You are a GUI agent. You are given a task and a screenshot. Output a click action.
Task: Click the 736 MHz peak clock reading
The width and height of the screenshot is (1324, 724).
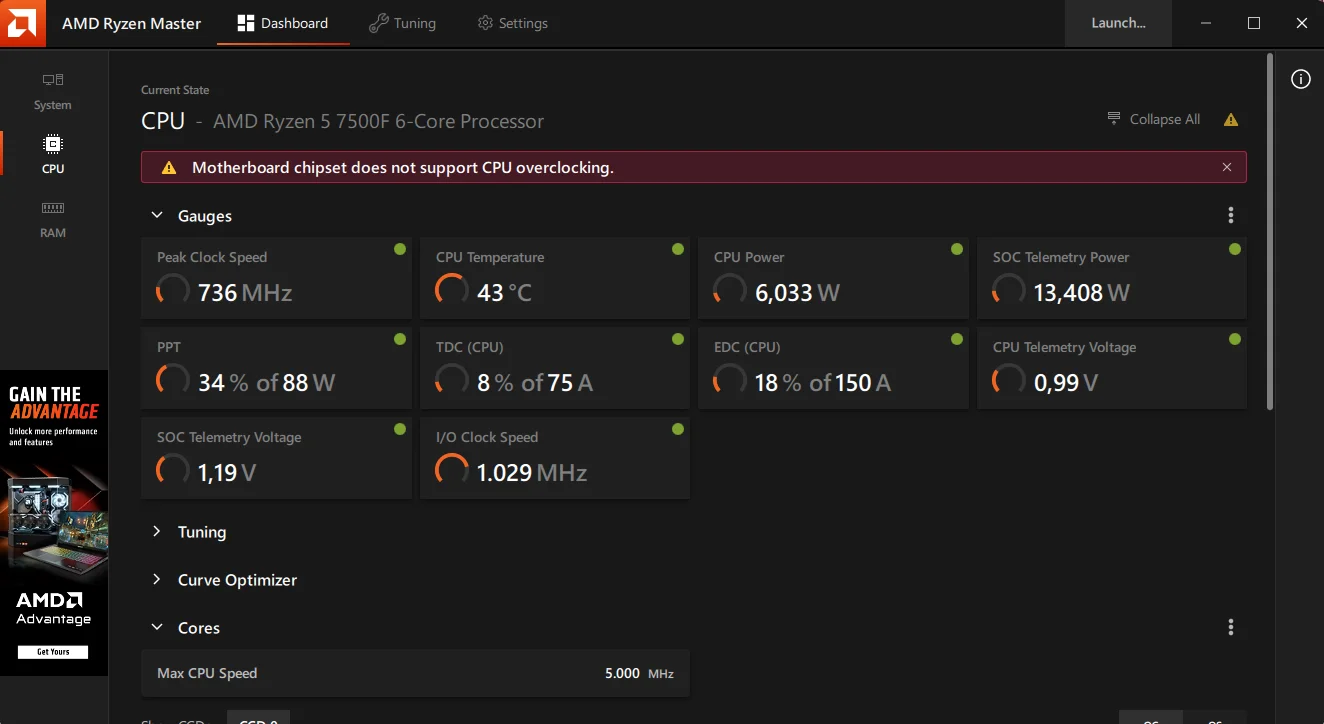(245, 293)
